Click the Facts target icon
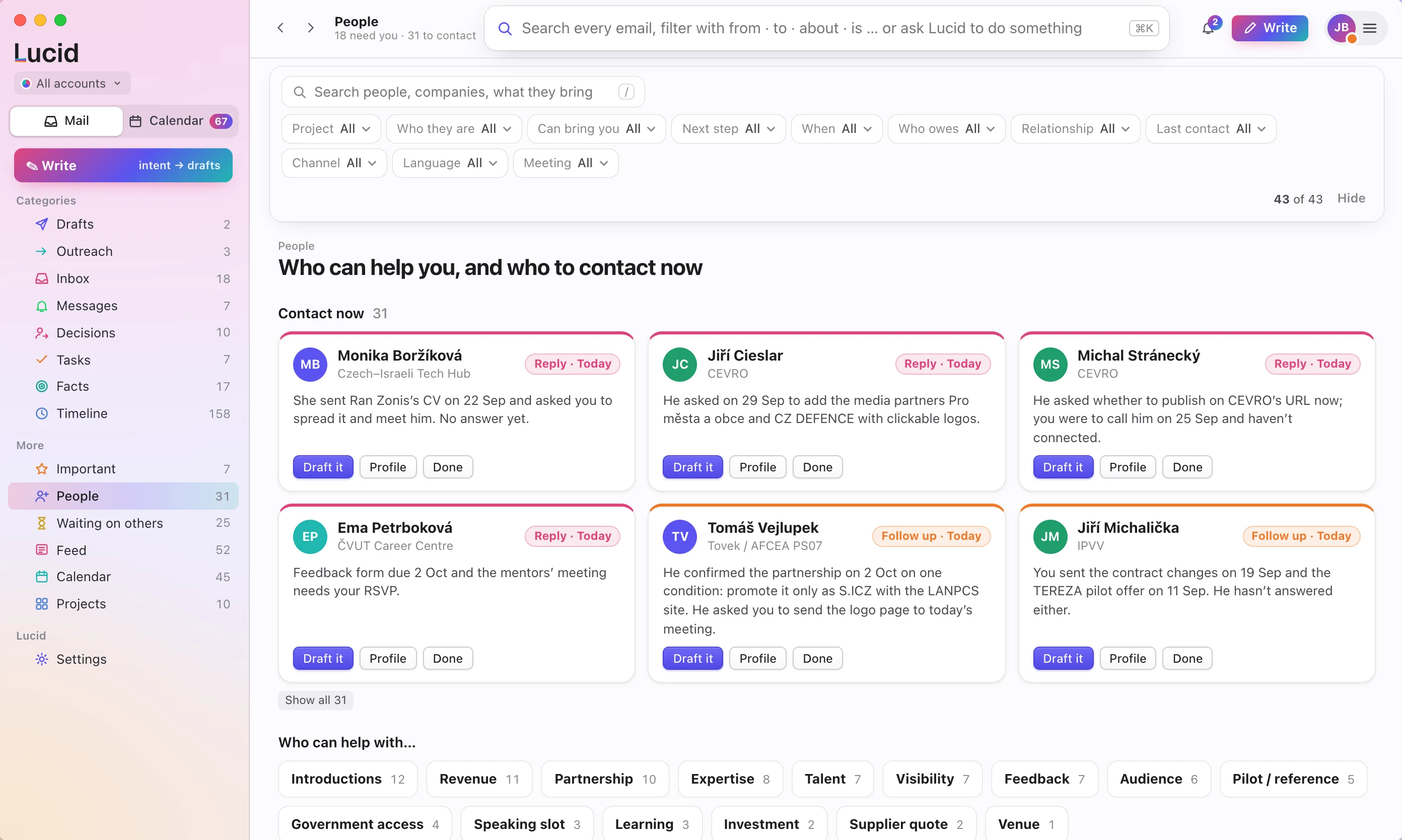 42,387
